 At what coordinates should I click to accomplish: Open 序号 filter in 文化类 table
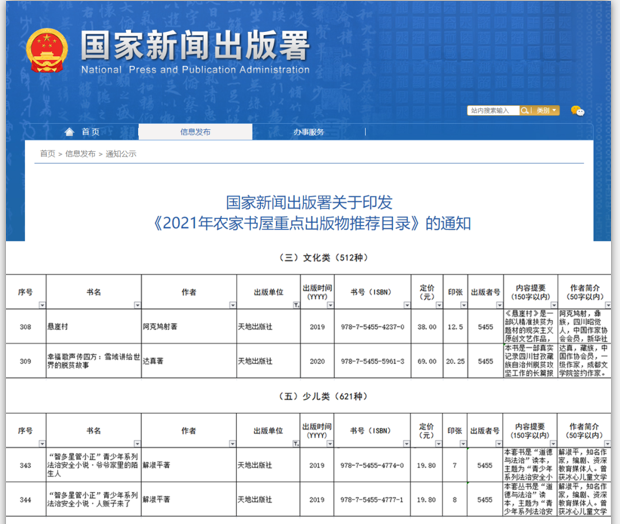[42, 305]
